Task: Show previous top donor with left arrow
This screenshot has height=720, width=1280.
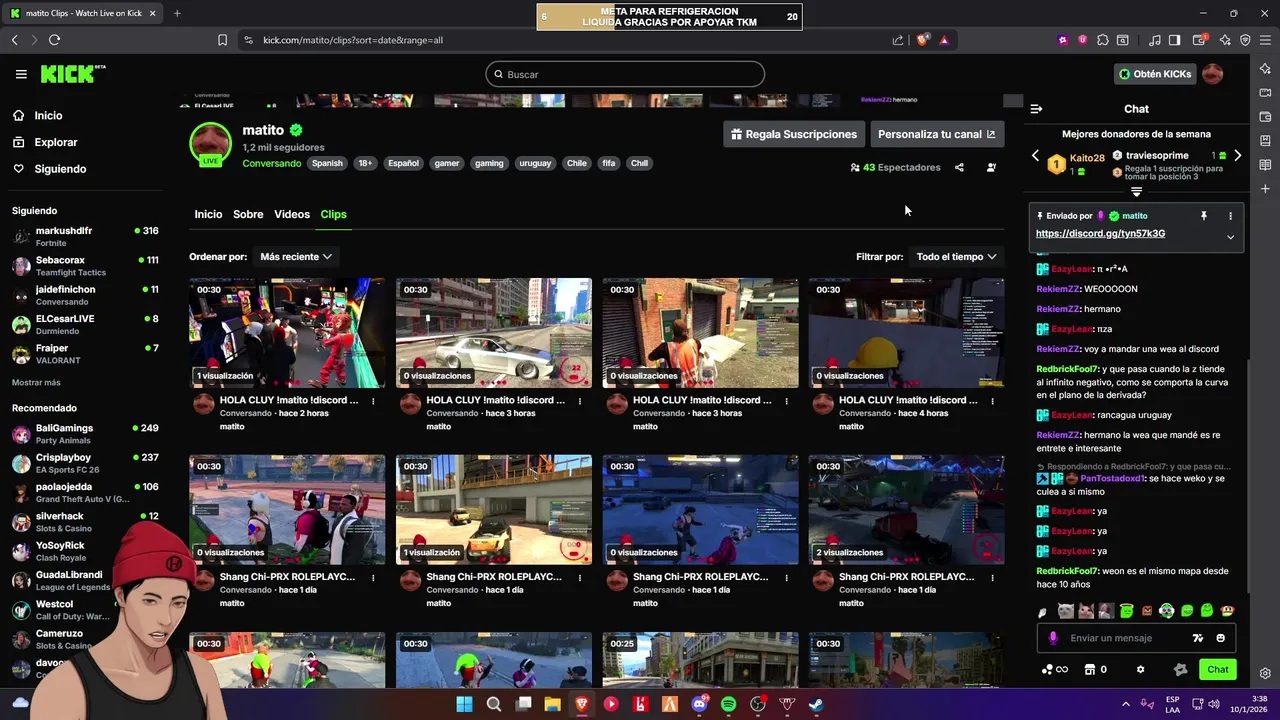Action: tap(1035, 156)
